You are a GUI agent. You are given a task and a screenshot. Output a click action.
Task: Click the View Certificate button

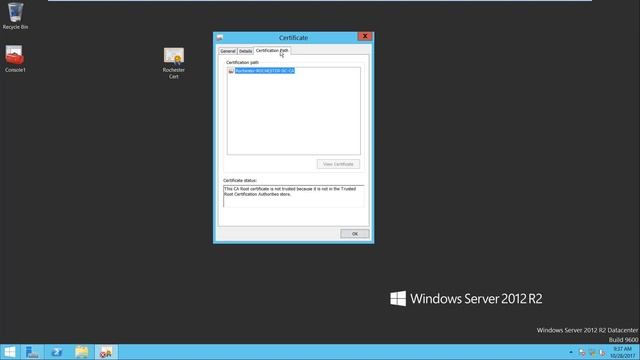(x=338, y=164)
